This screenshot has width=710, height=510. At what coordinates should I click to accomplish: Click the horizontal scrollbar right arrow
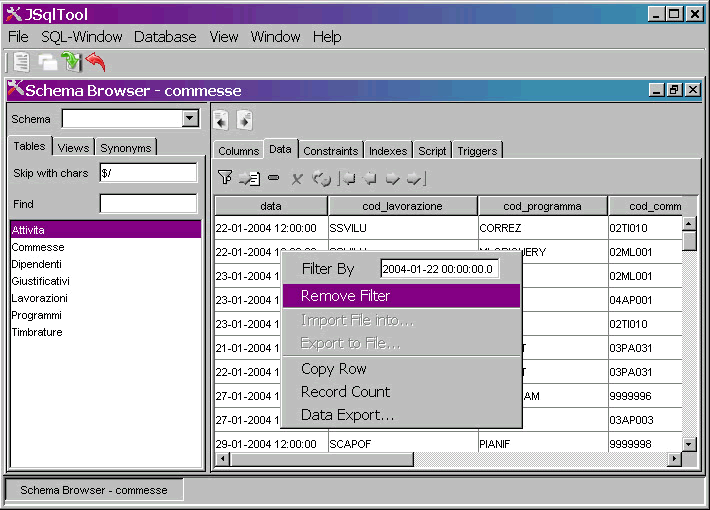[675, 459]
